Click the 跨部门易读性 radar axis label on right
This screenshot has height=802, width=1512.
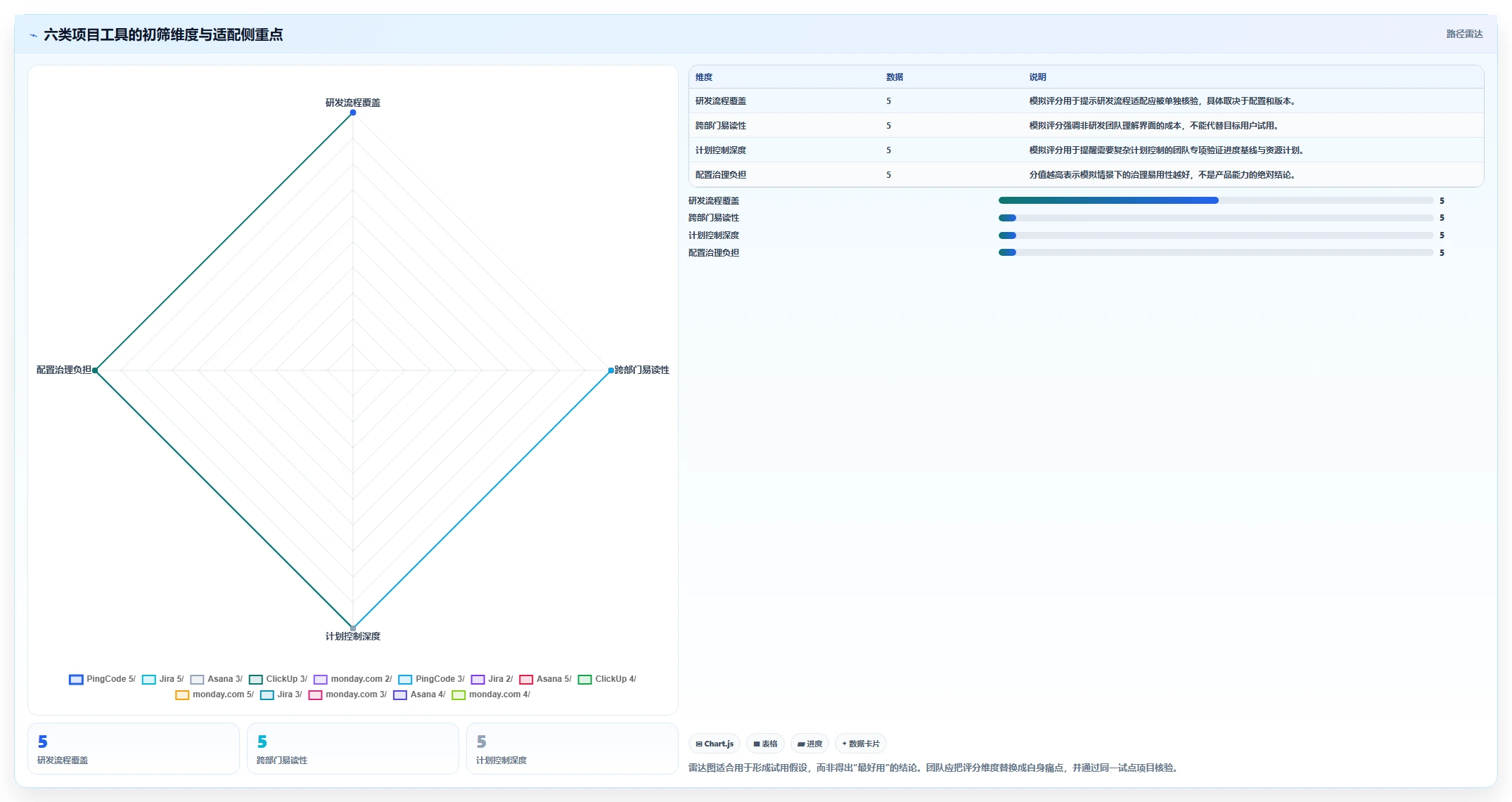[x=642, y=370]
